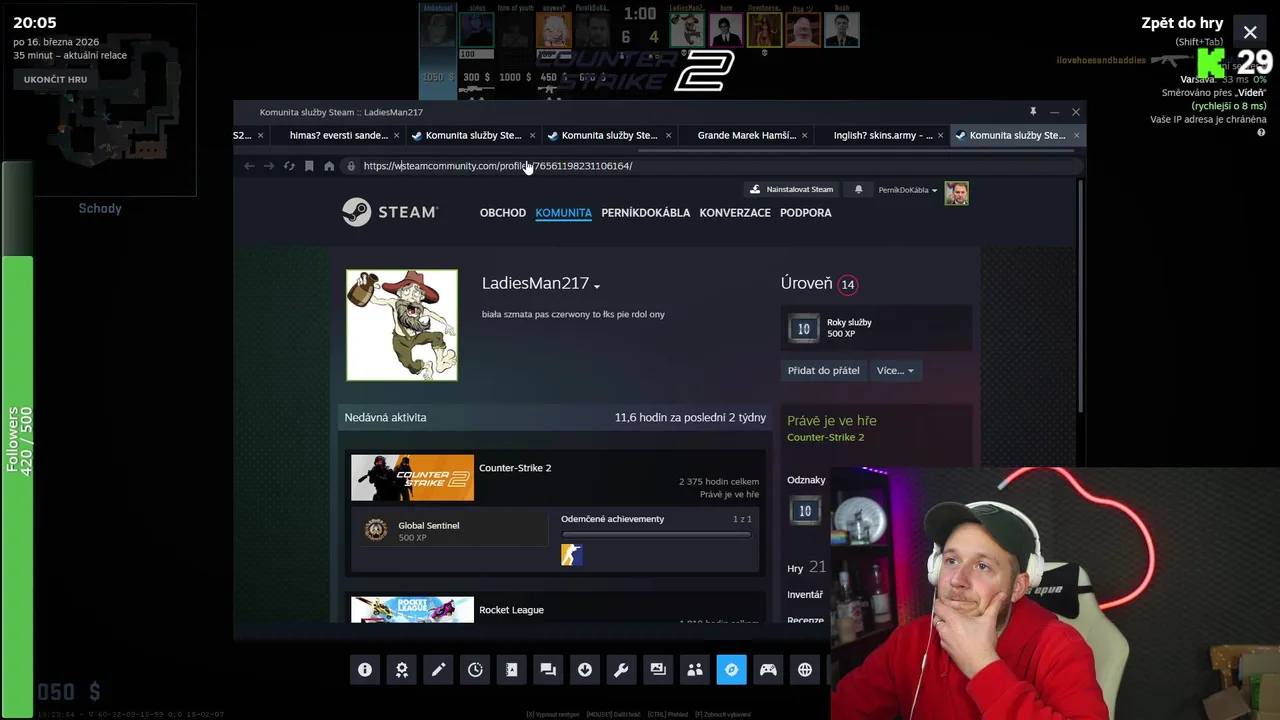Open the KOMUNITA menu item

[564, 213]
